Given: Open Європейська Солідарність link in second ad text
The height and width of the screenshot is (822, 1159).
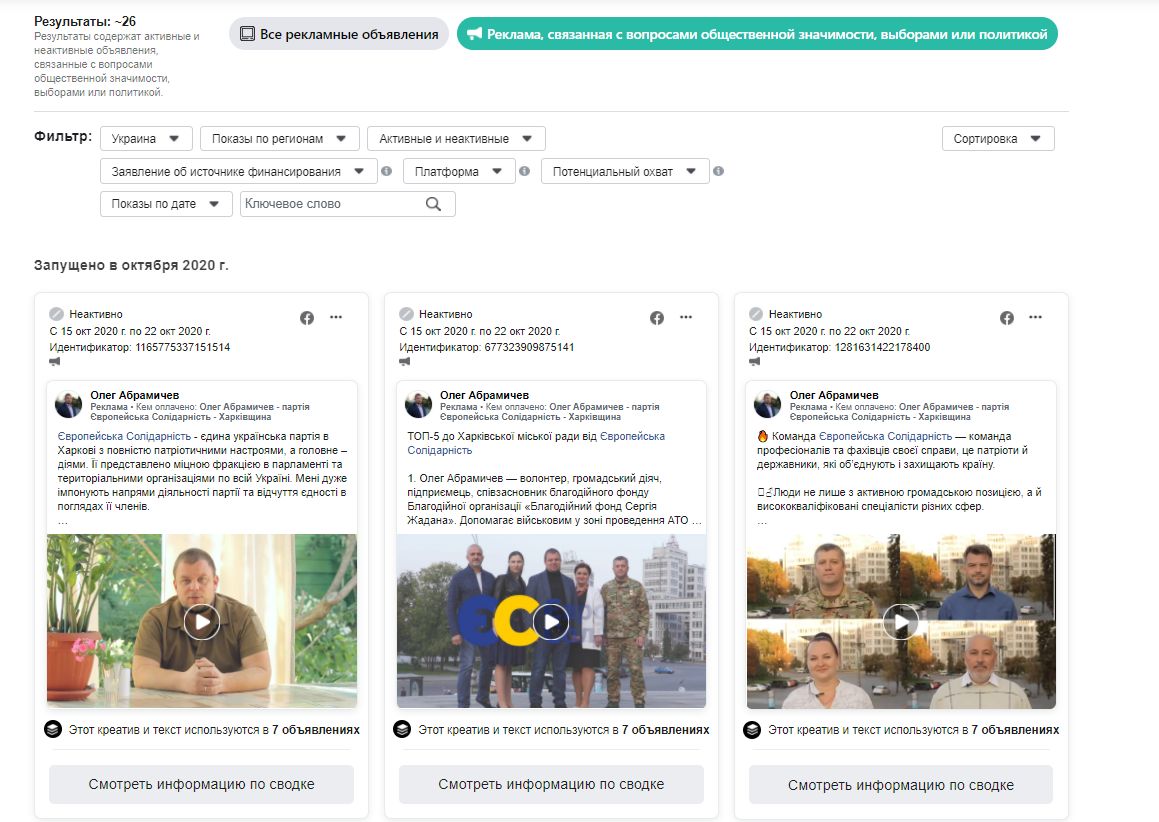Looking at the screenshot, I should tap(536, 444).
